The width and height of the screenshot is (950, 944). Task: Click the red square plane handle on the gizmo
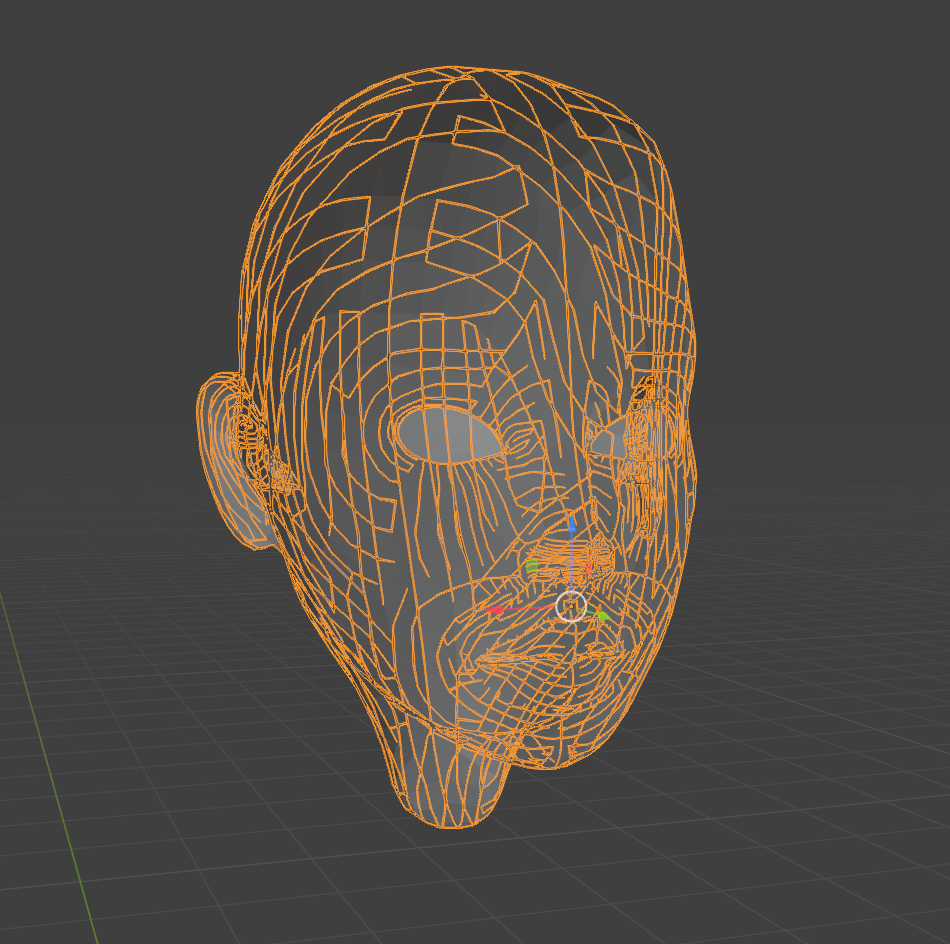point(588,568)
